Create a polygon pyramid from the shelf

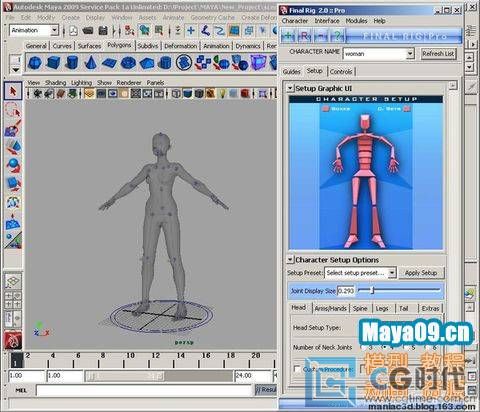(147, 62)
